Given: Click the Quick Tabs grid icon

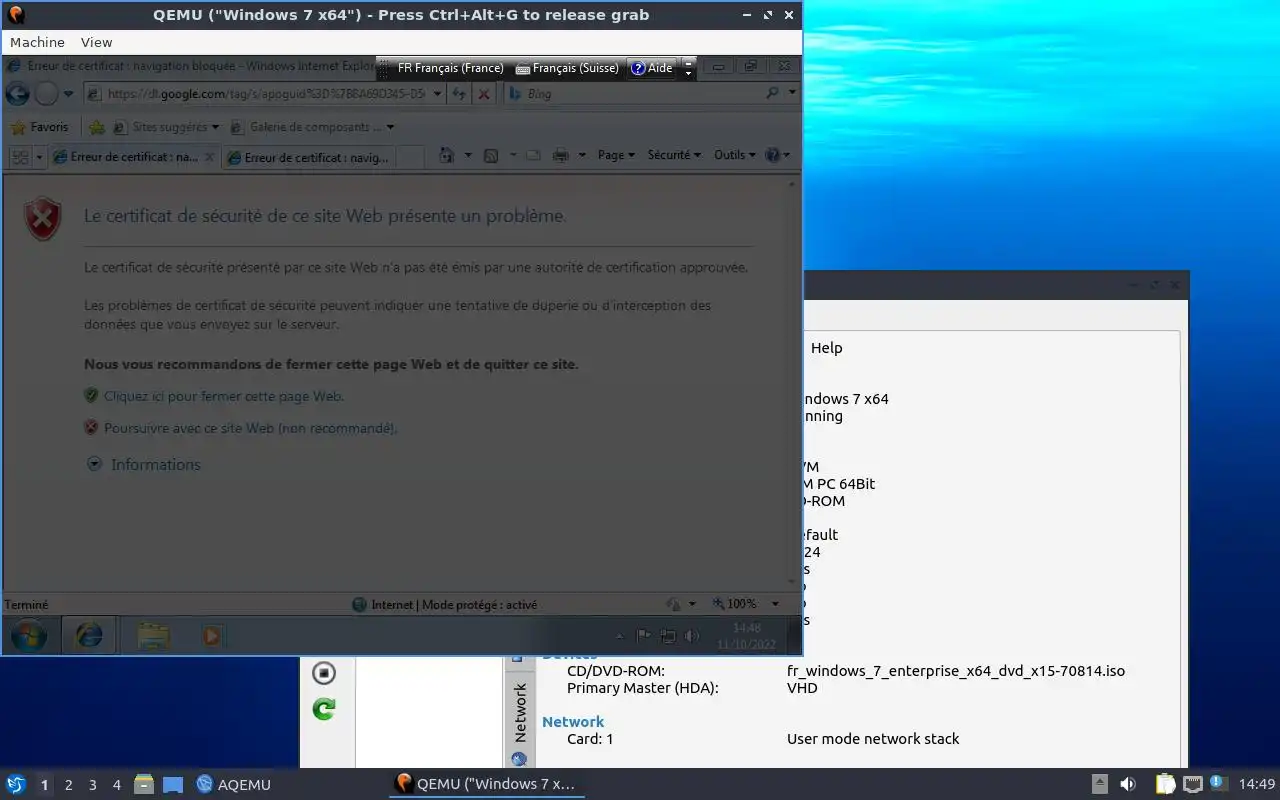Looking at the screenshot, I should [x=20, y=157].
